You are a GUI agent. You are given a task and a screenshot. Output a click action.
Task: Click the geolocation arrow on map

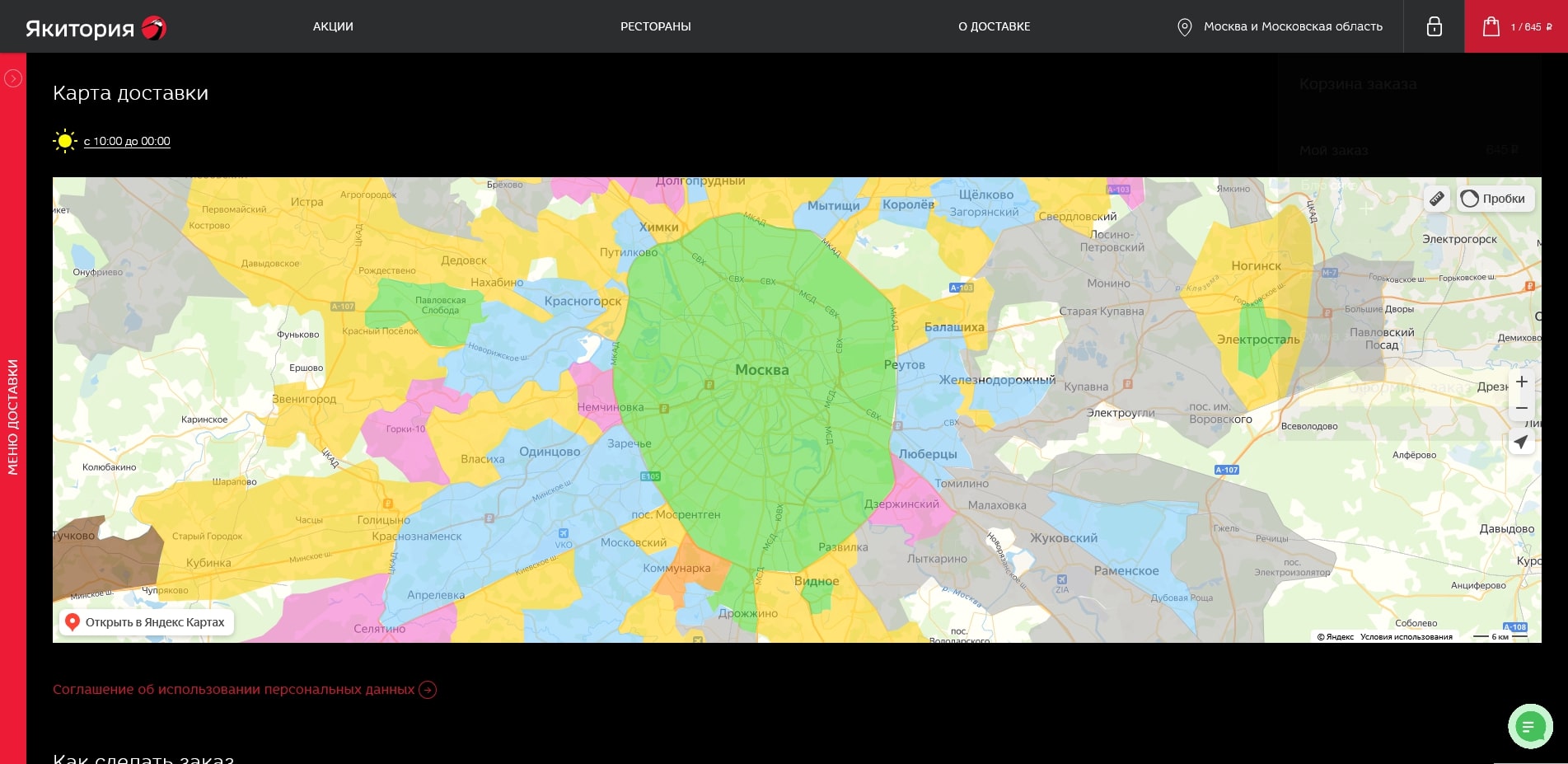(x=1521, y=443)
